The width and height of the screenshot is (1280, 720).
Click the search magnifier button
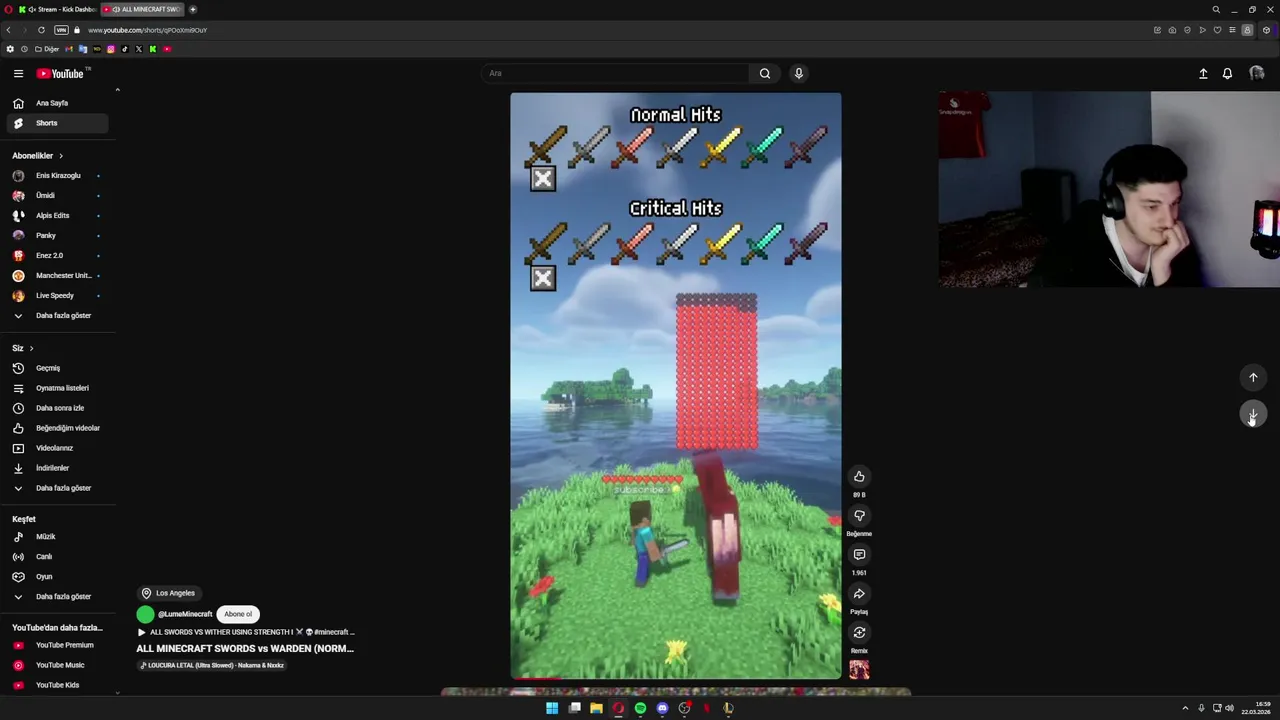[x=765, y=73]
